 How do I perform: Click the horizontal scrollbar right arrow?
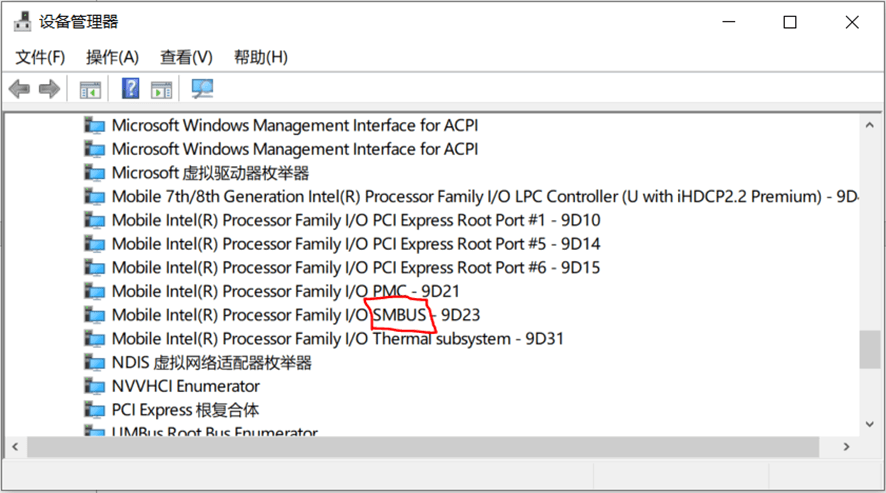click(852, 447)
